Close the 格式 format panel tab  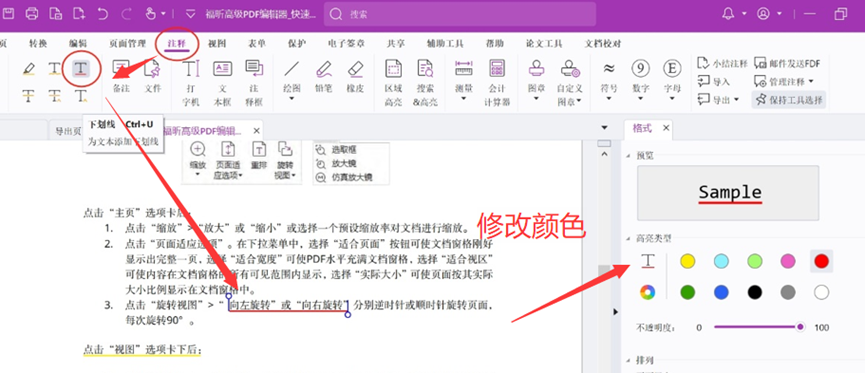click(666, 128)
